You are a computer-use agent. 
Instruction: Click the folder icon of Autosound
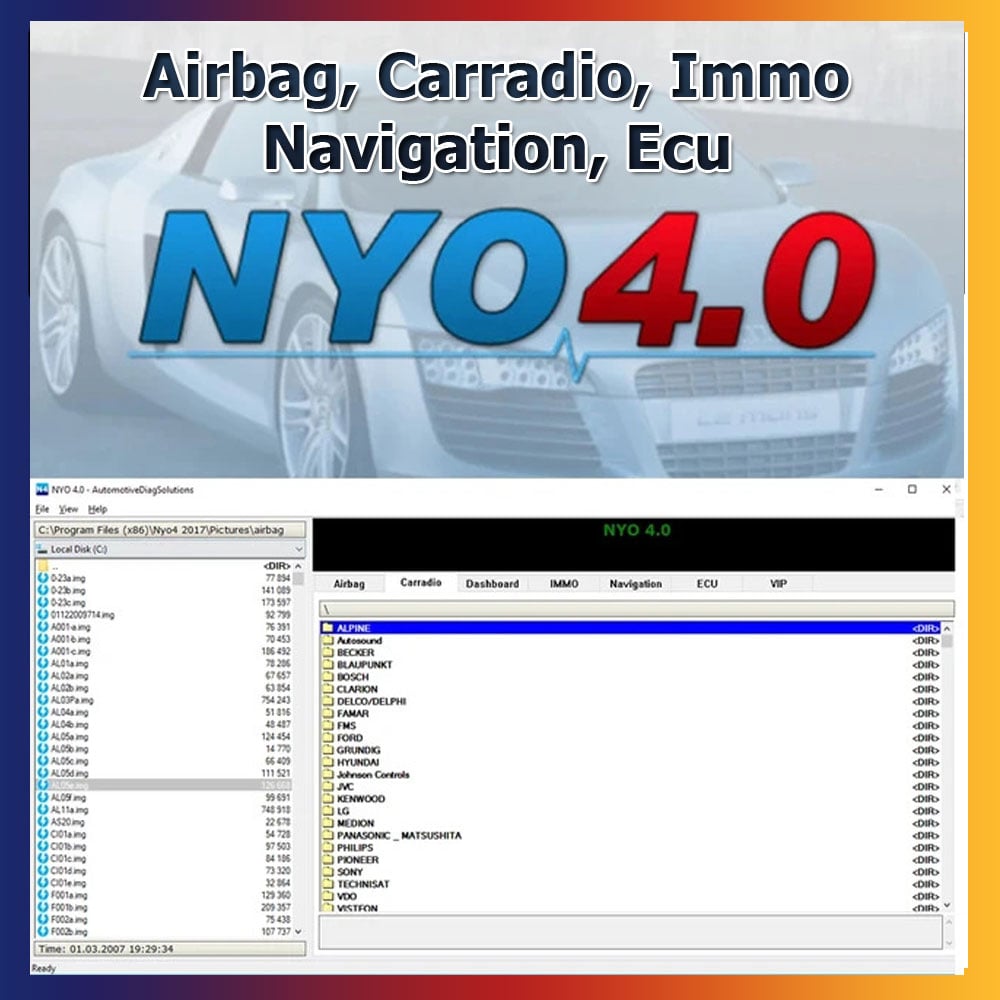coord(328,640)
